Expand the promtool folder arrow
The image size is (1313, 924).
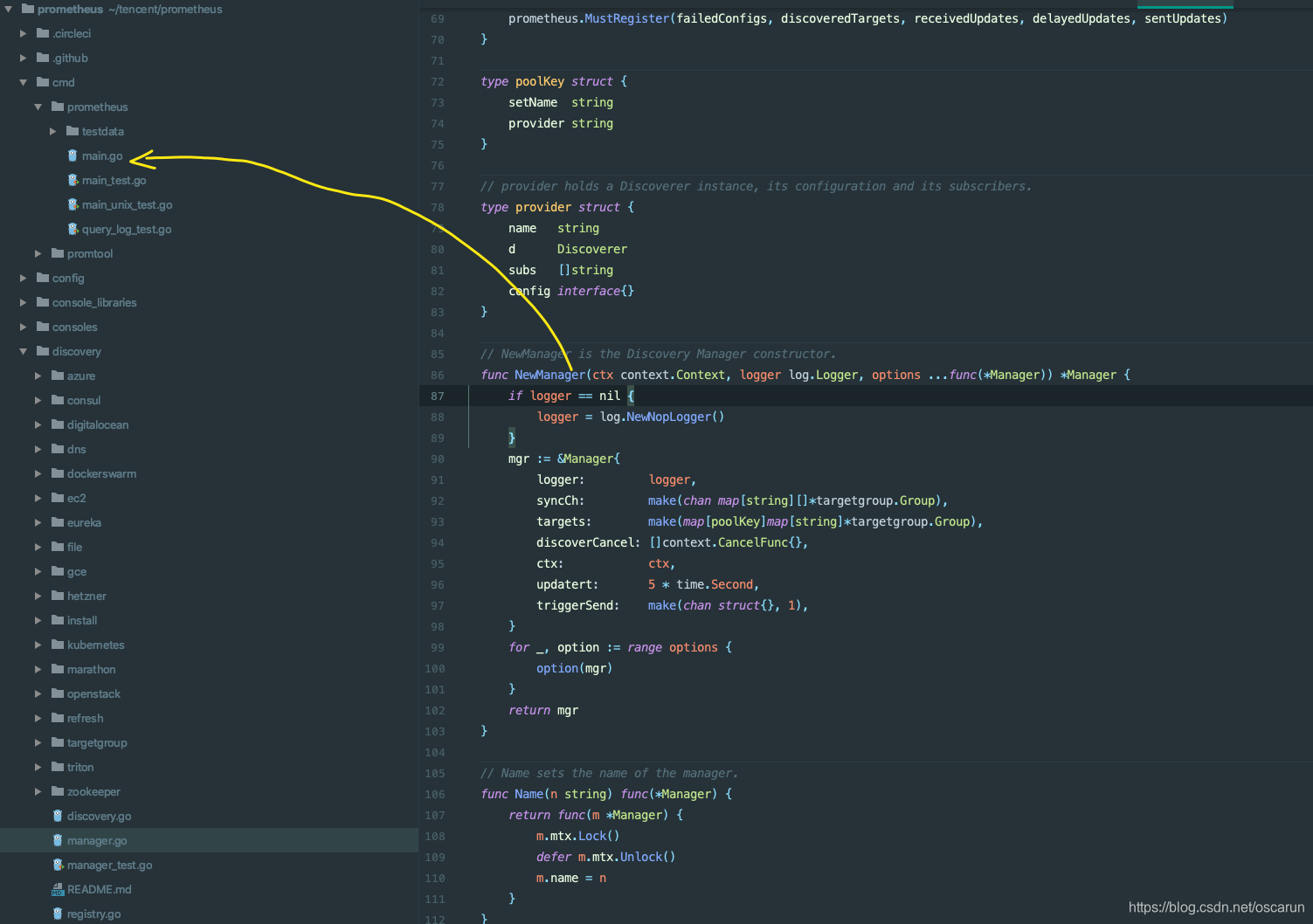tap(38, 253)
